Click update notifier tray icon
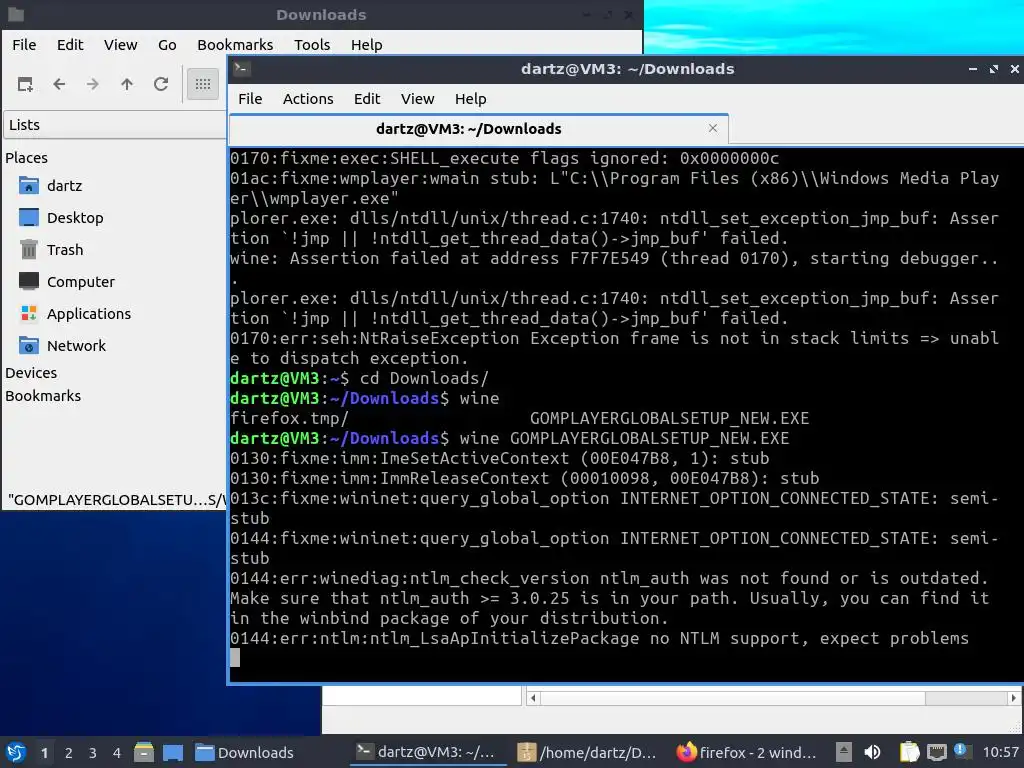The height and width of the screenshot is (768, 1024). click(961, 751)
